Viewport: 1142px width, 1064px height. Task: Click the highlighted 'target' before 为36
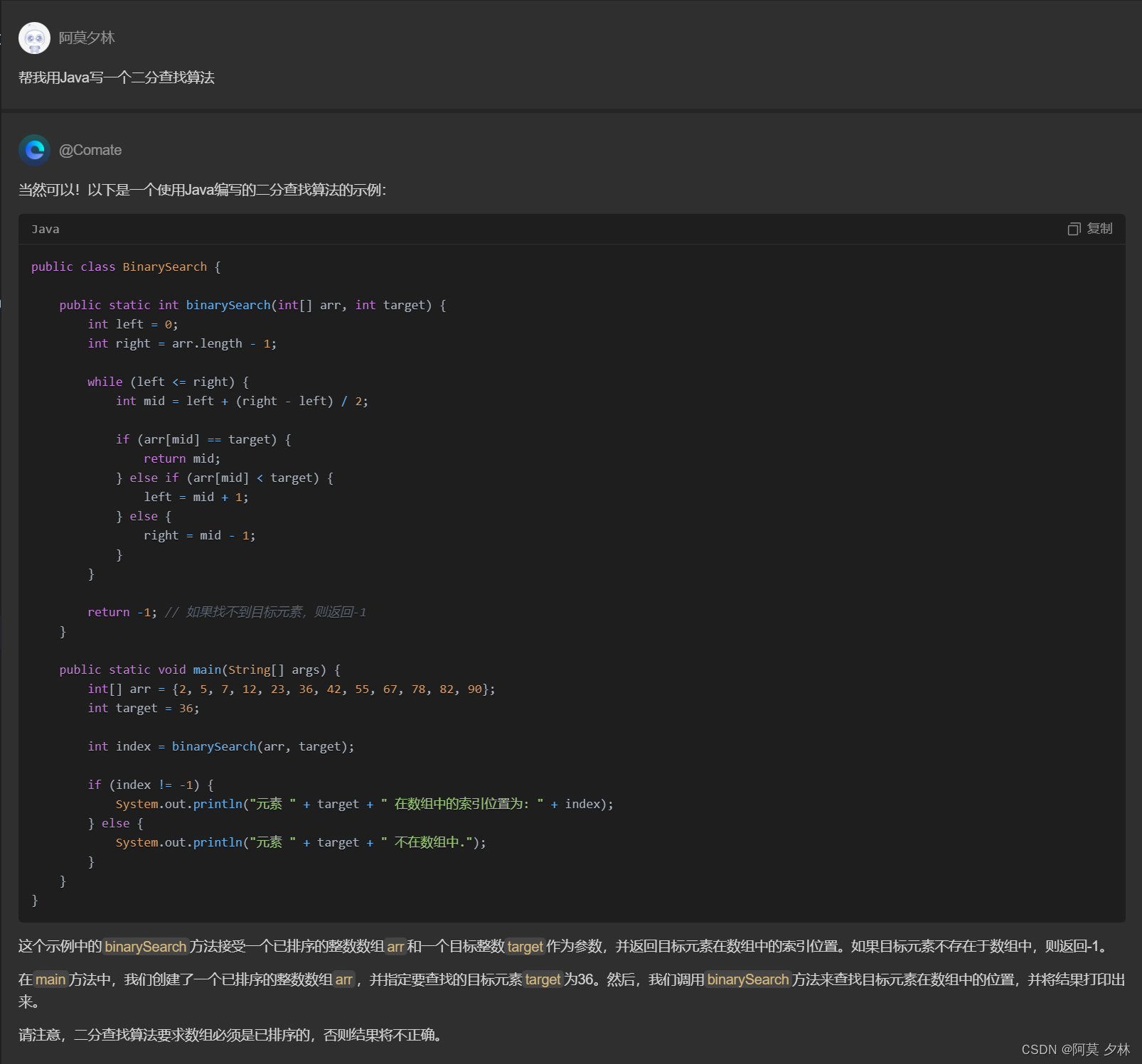pyautogui.click(x=543, y=979)
